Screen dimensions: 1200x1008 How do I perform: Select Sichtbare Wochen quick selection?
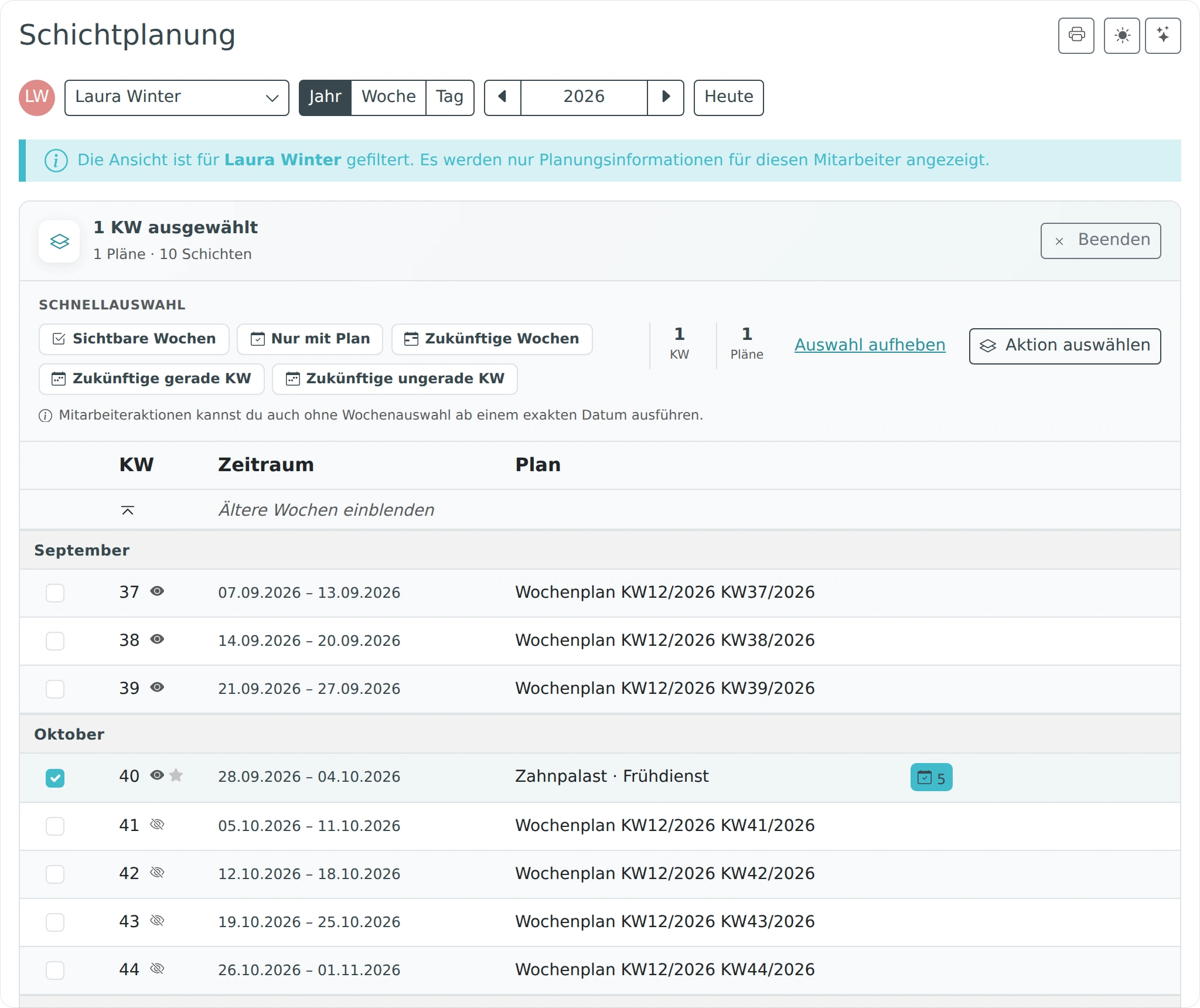(134, 339)
